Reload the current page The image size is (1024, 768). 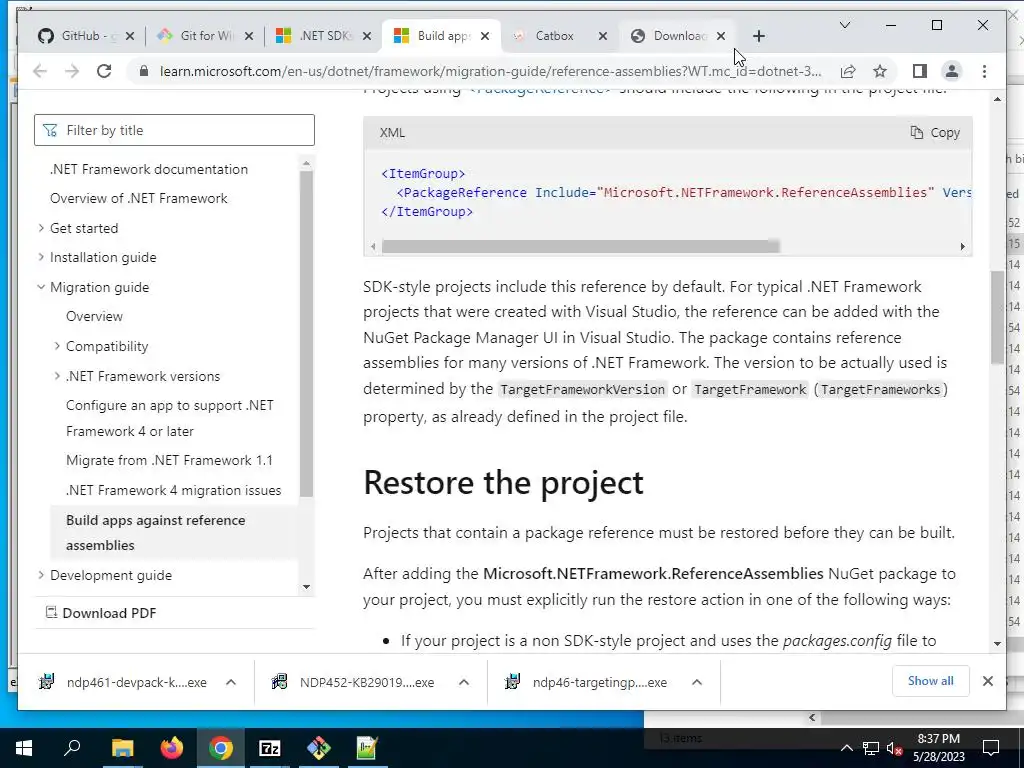point(104,71)
